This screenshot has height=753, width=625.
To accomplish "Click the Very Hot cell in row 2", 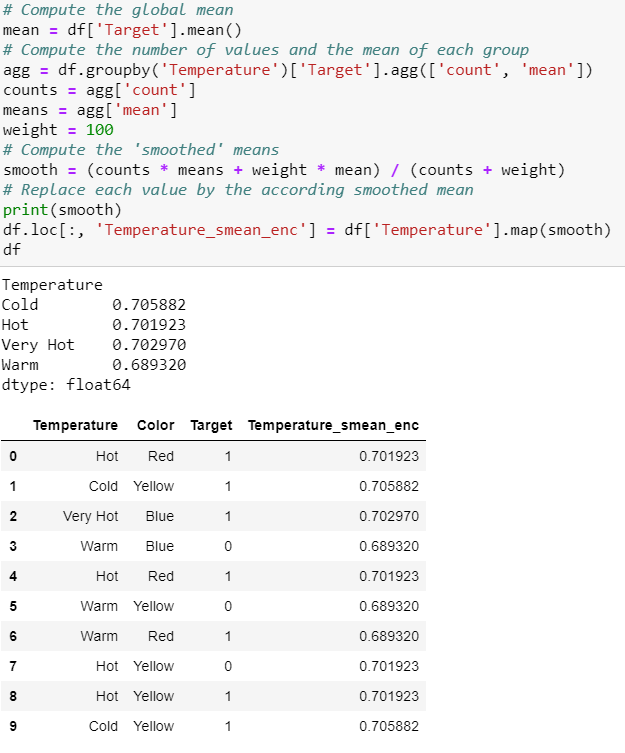I will pos(90,516).
